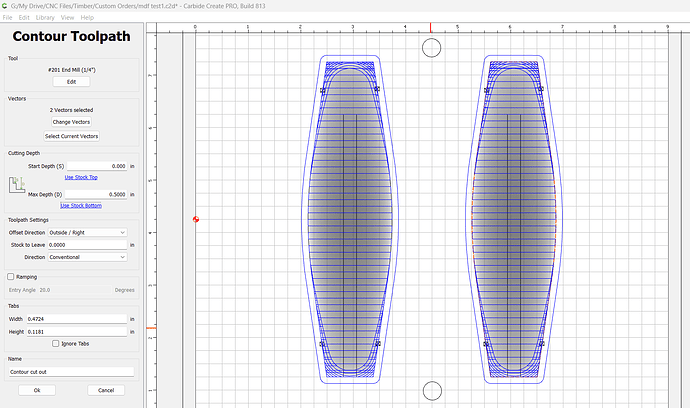Select the right board-shaped vector
Image resolution: width=690 pixels, height=408 pixels.
[514, 219]
